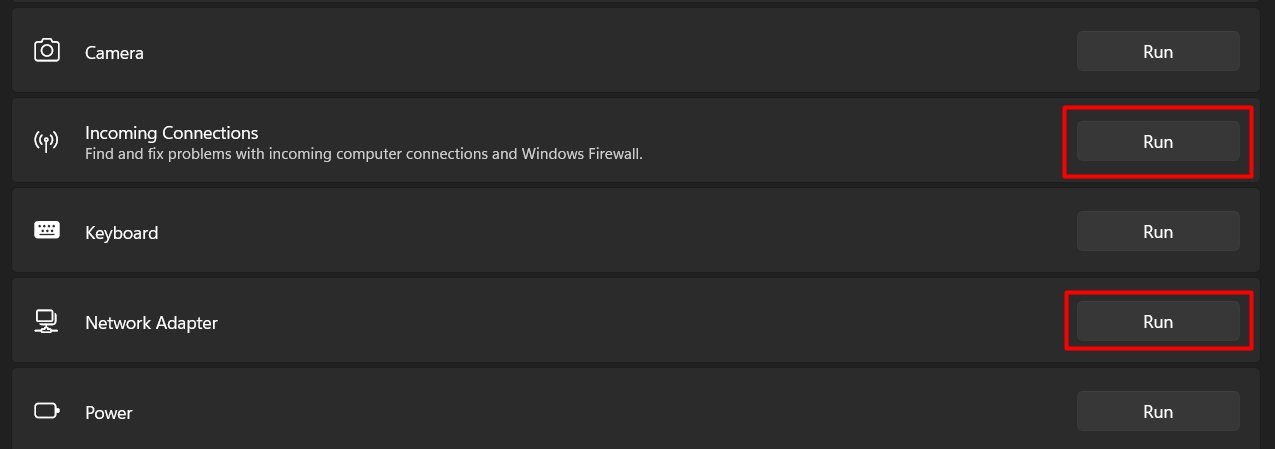
Task: Run the Camera troubleshooter
Action: click(1157, 51)
